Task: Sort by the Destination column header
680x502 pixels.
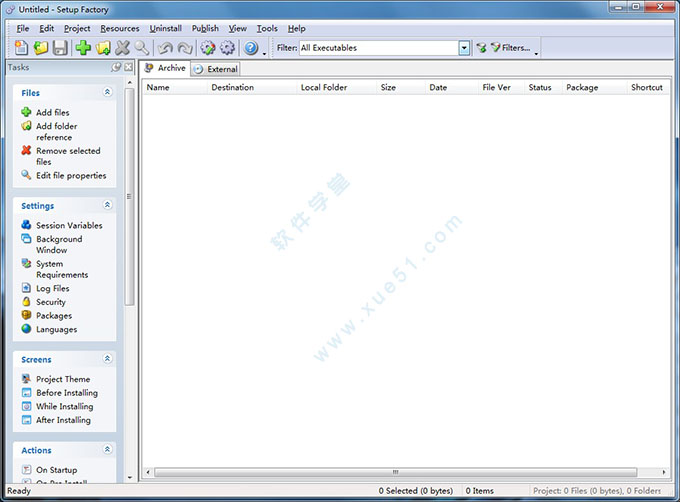Action: (x=252, y=88)
